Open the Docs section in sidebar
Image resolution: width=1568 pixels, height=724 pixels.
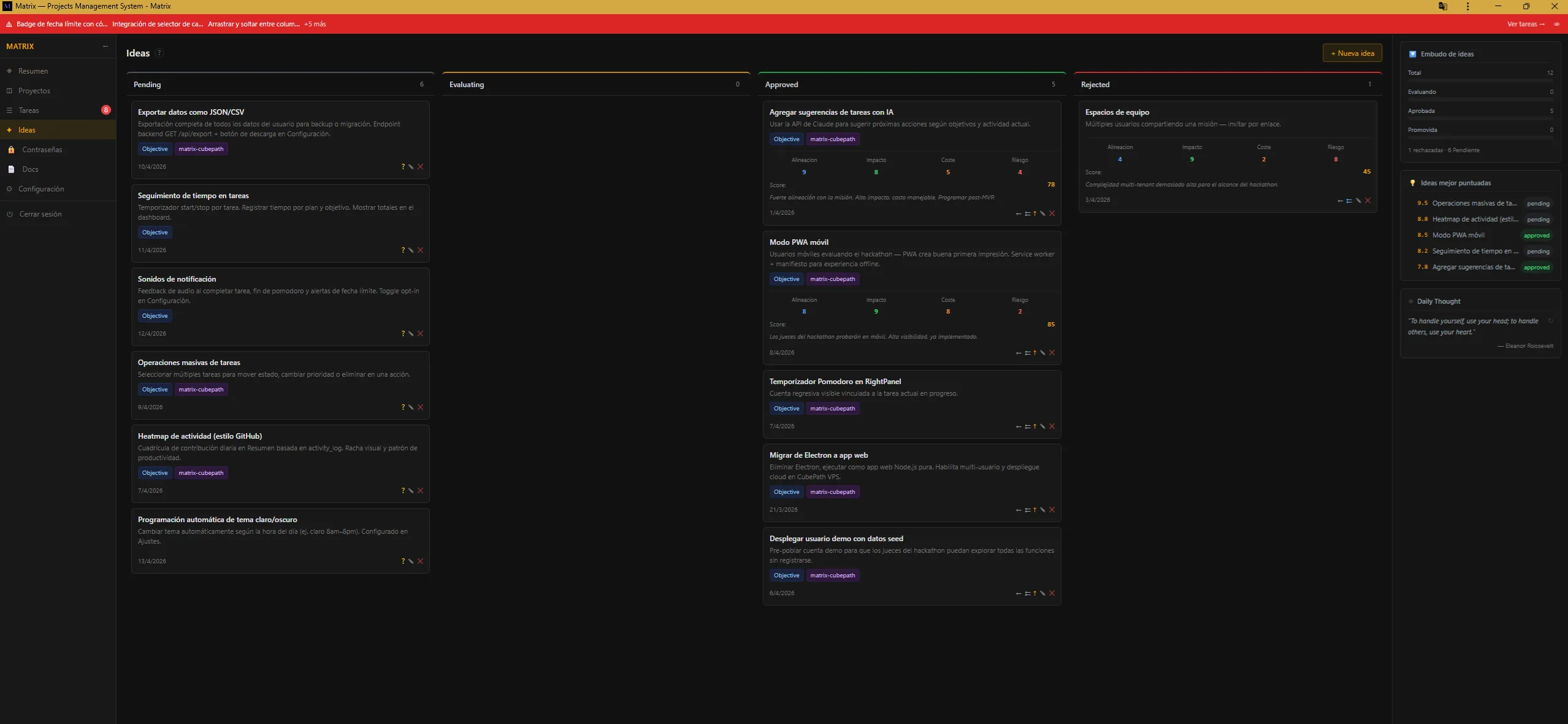pos(30,169)
